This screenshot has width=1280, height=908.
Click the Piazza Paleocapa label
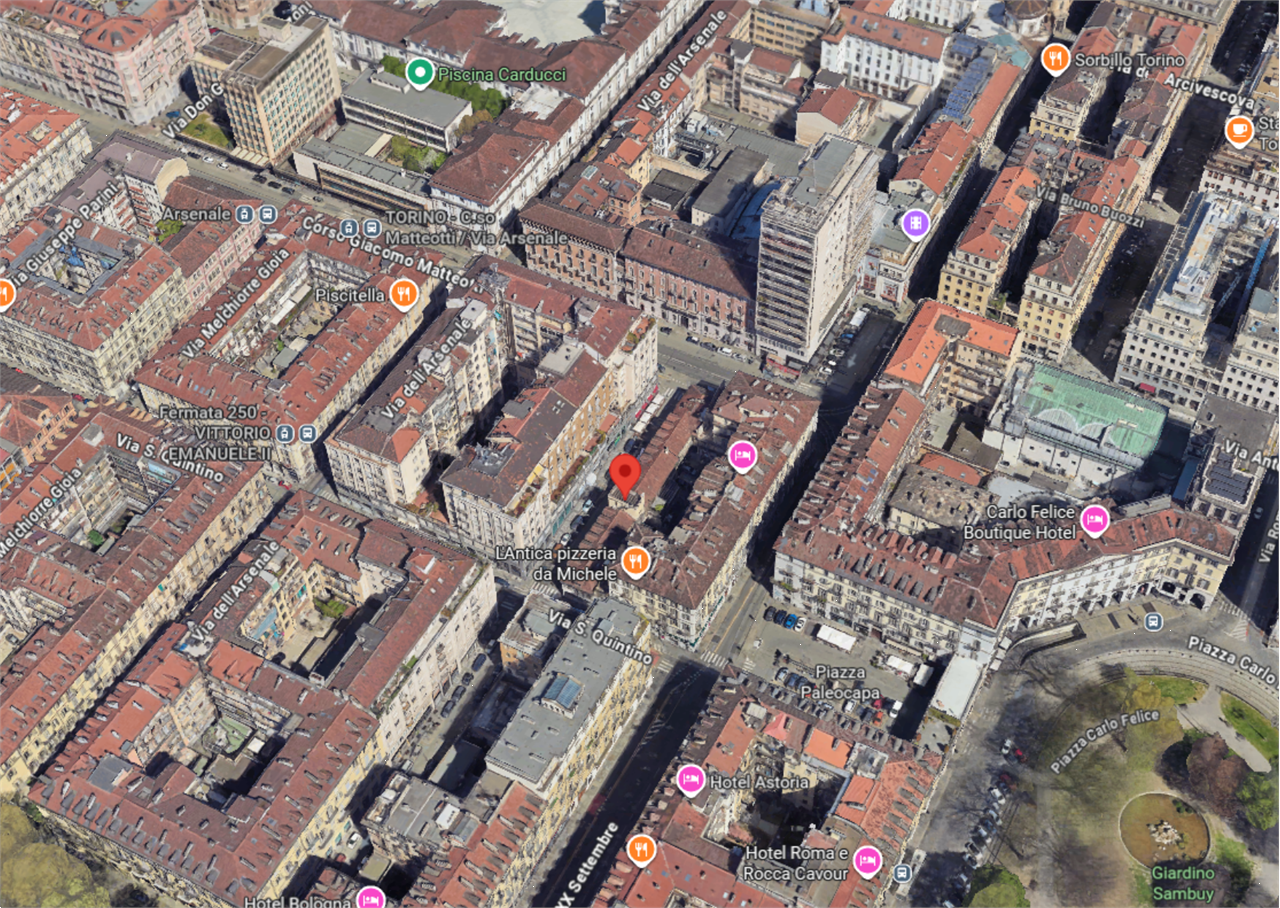coord(840,680)
